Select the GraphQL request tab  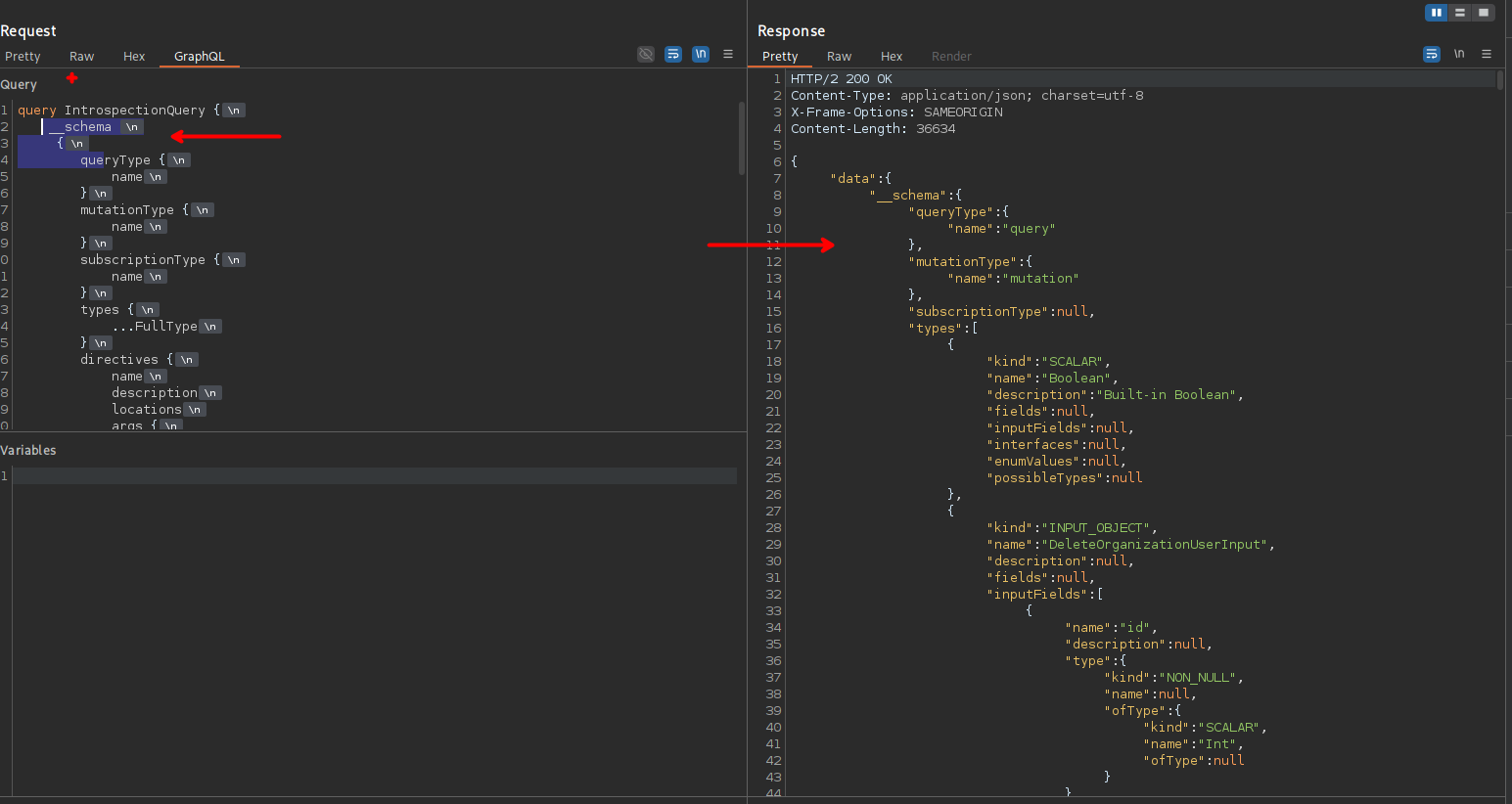click(x=200, y=57)
